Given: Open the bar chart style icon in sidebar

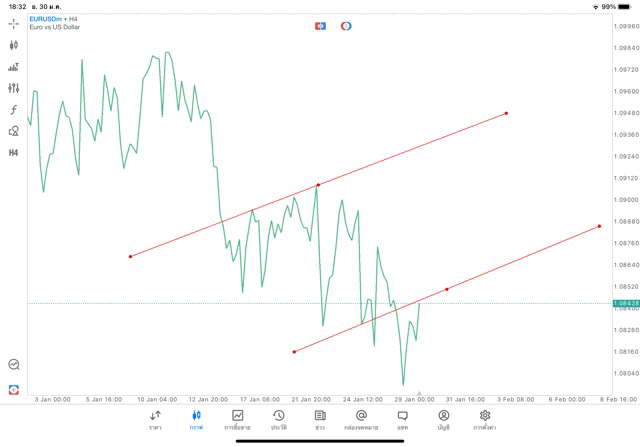Looking at the screenshot, I should (x=13, y=67).
